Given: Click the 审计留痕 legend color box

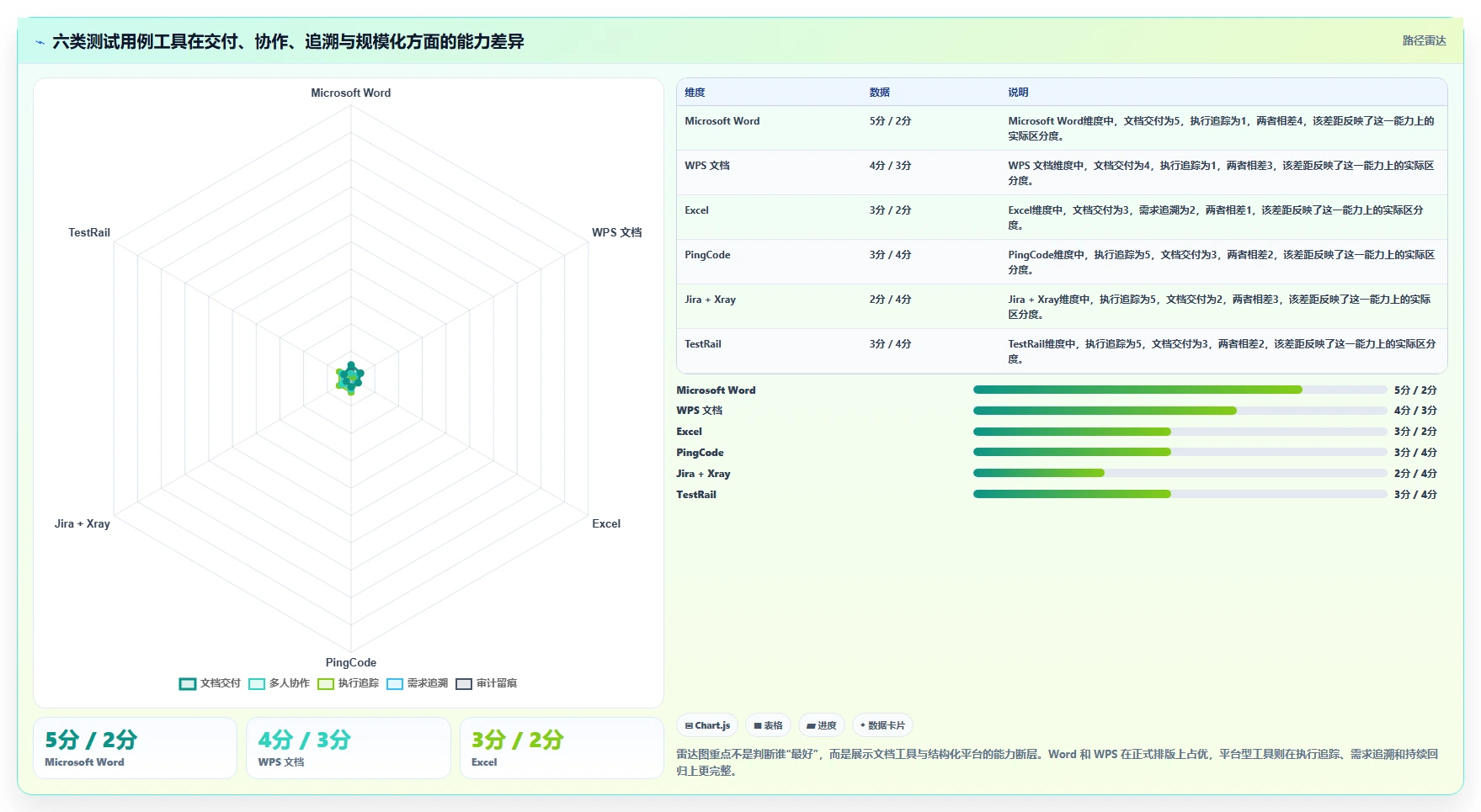Looking at the screenshot, I should pos(464,683).
